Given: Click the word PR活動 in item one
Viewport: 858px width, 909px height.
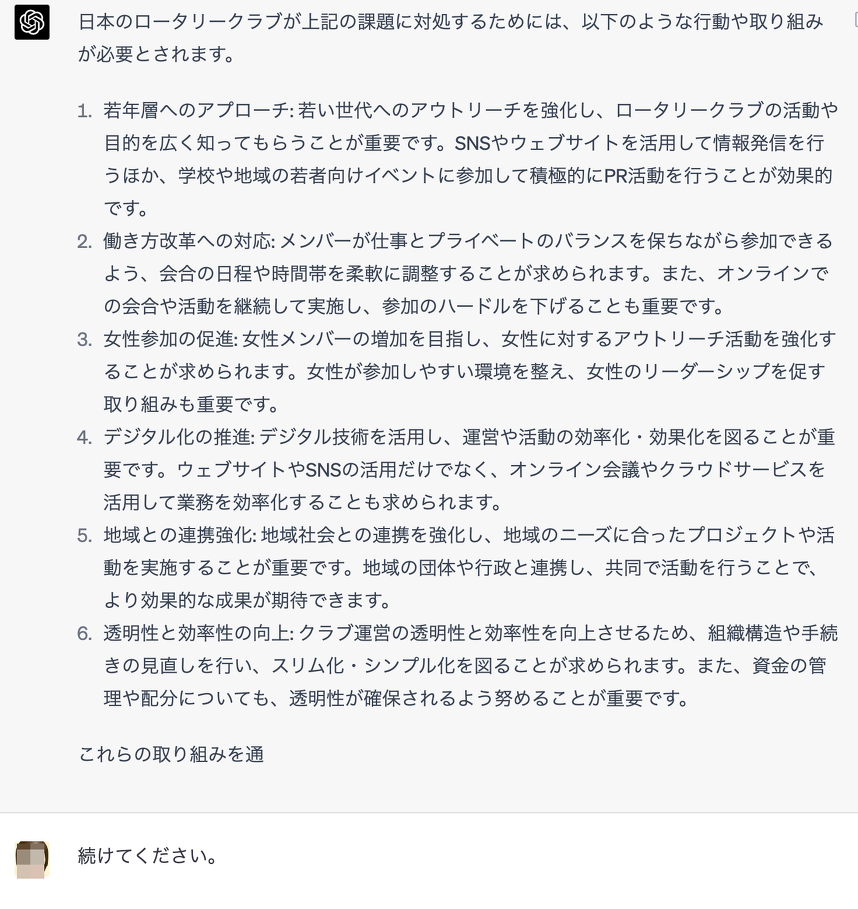Looking at the screenshot, I should [640, 176].
